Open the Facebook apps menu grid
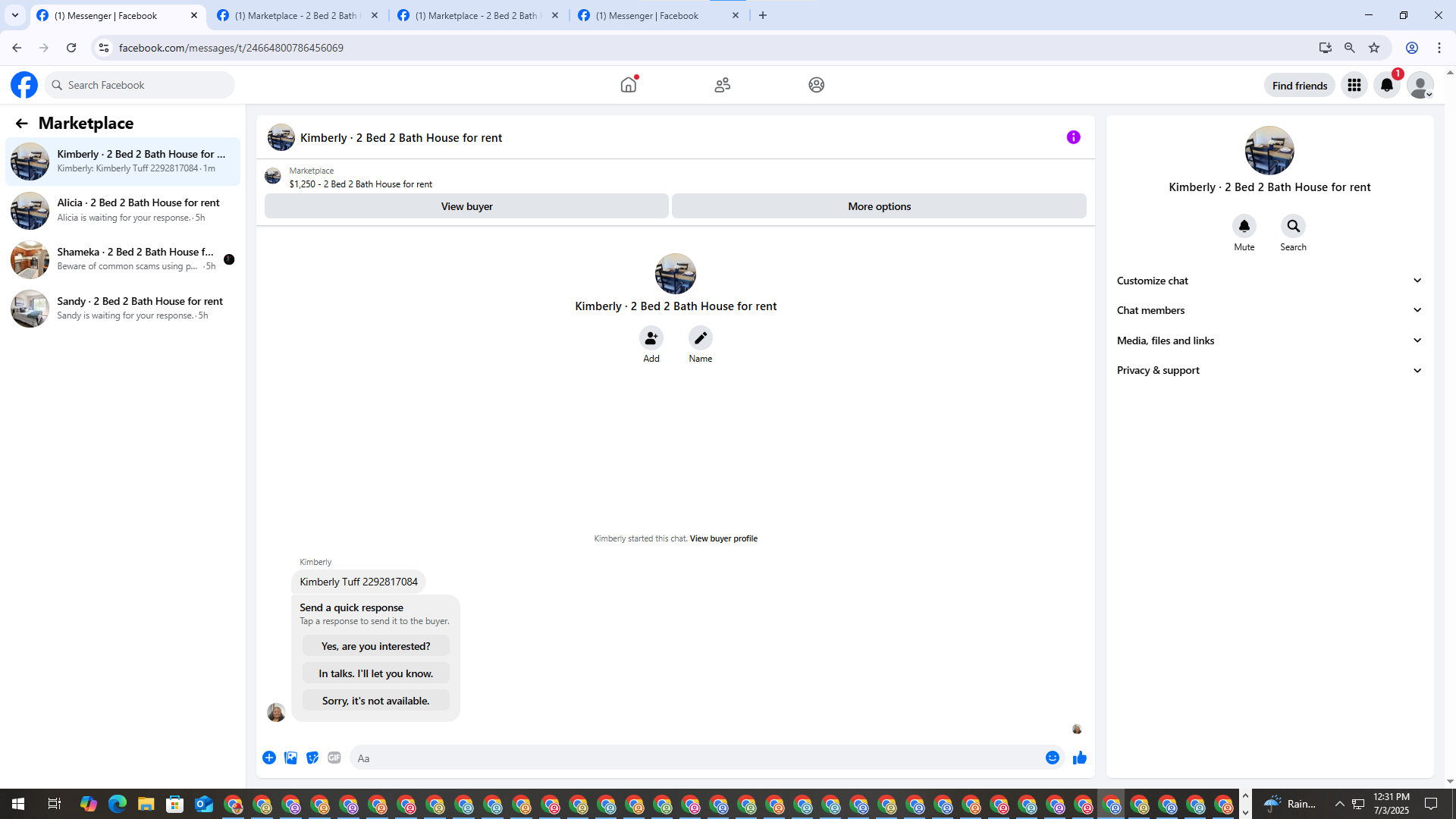 (1354, 85)
